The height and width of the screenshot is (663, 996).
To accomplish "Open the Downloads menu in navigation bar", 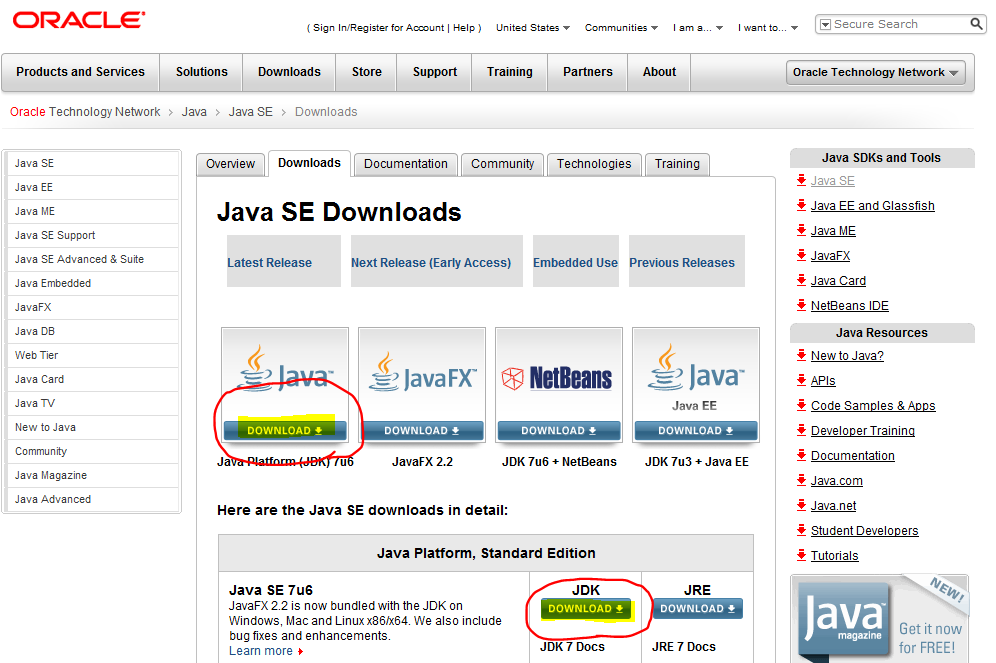I will click(x=289, y=72).
